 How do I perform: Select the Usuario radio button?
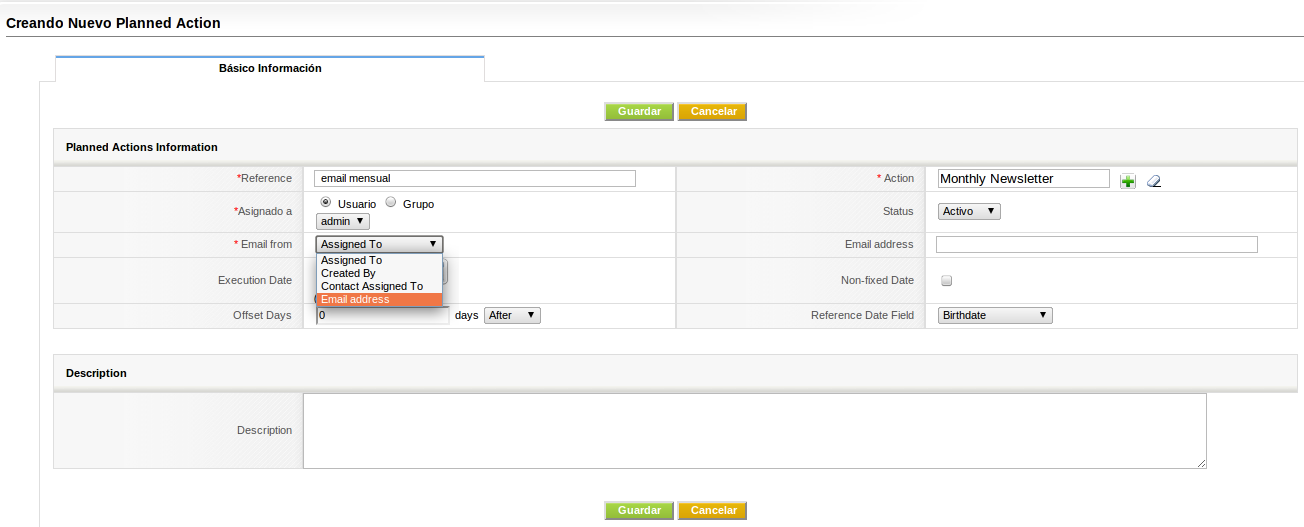[326, 202]
